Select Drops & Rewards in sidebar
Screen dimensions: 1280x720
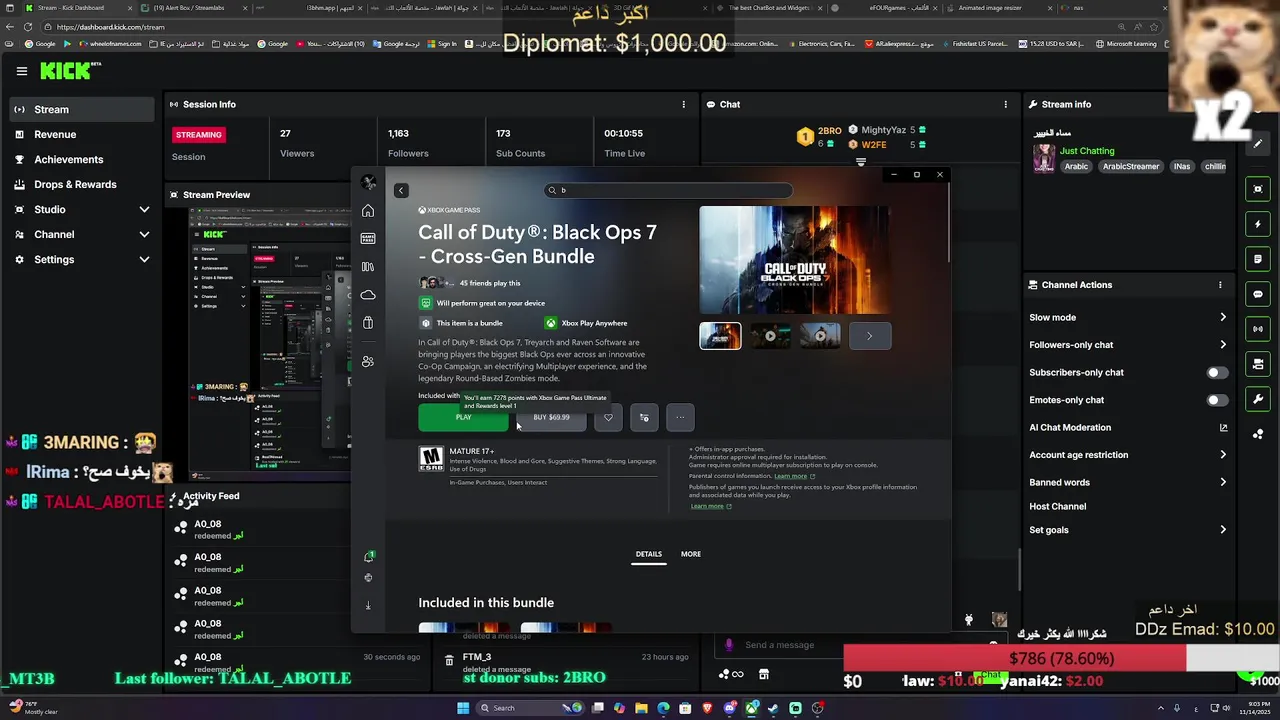click(x=81, y=184)
